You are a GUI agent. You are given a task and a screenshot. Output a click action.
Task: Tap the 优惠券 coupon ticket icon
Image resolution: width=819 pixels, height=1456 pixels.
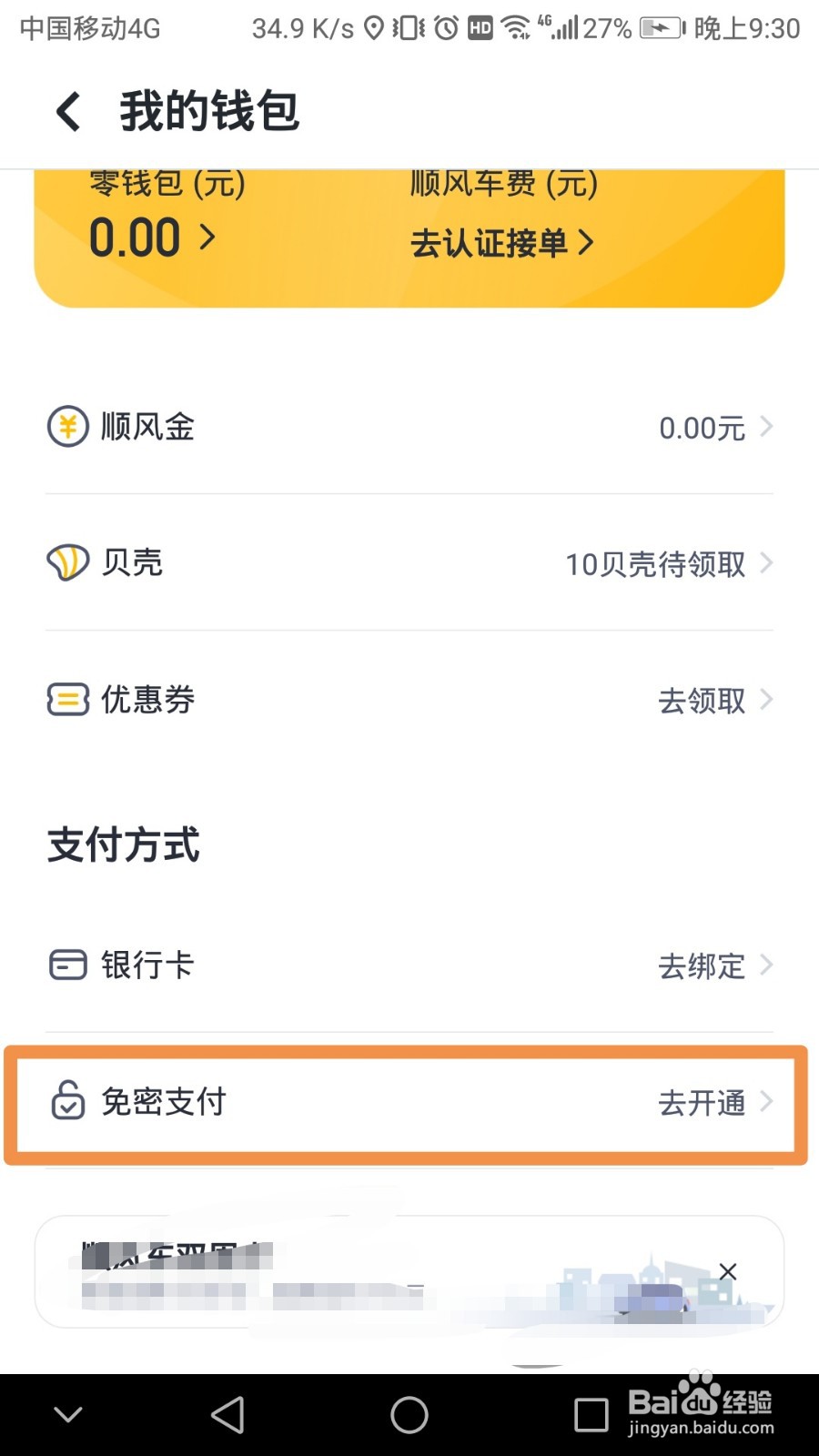pyautogui.click(x=68, y=699)
